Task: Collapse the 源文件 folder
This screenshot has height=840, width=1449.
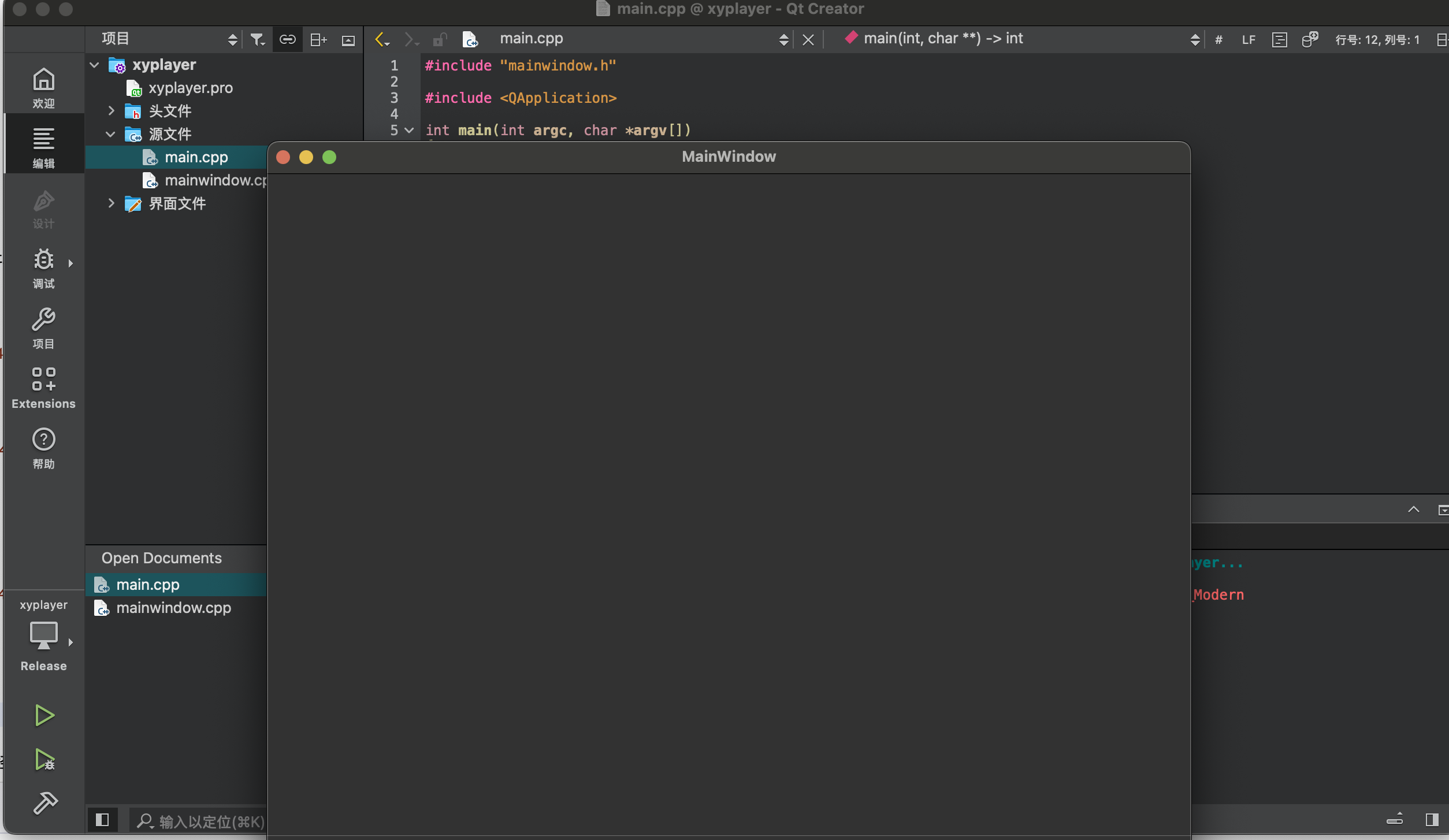Action: [110, 134]
